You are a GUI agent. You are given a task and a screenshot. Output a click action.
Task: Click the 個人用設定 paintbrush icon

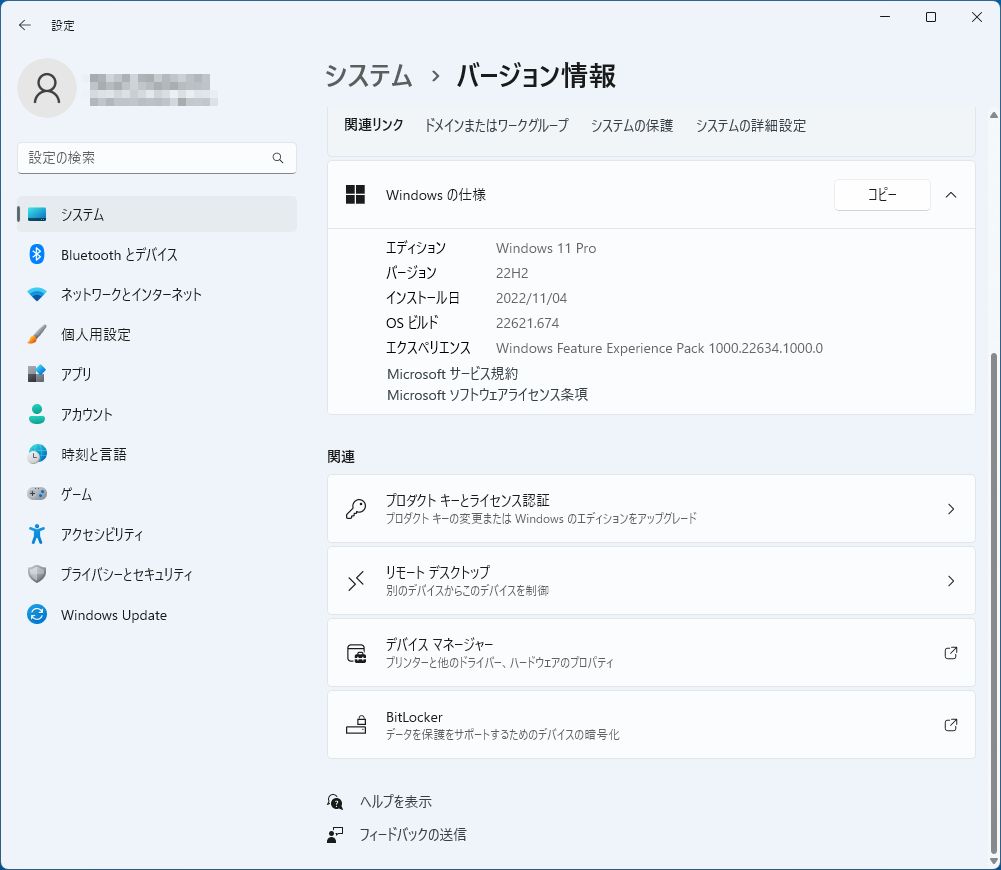tap(37, 335)
